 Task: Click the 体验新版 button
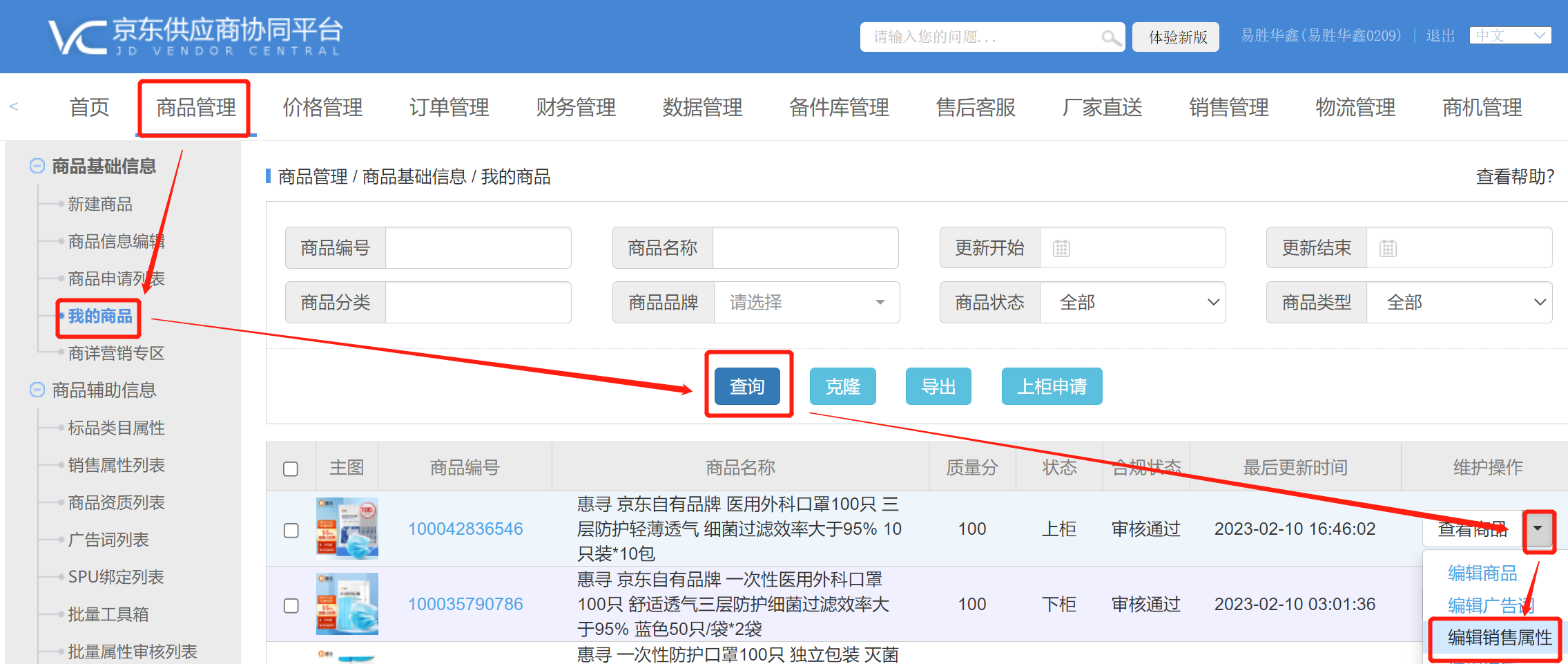pyautogui.click(x=1176, y=37)
